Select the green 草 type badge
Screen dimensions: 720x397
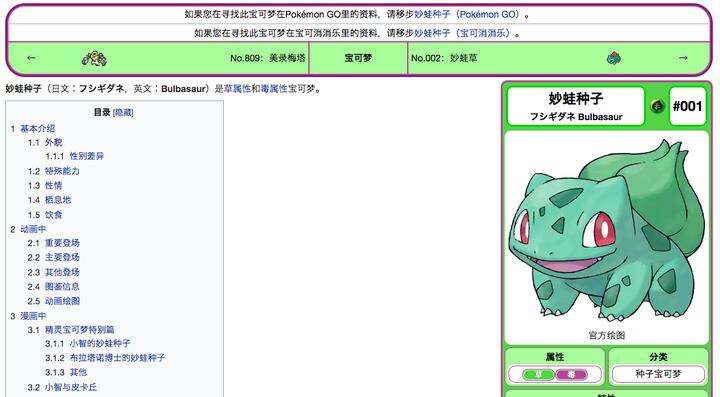(x=538, y=375)
